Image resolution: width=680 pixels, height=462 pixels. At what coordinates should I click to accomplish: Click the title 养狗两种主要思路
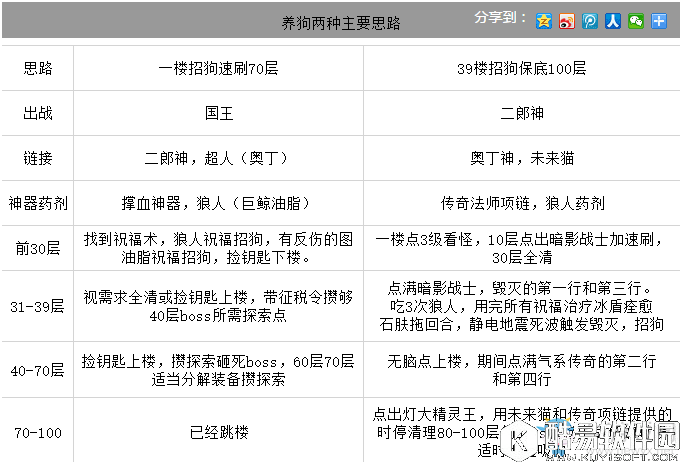click(x=341, y=23)
